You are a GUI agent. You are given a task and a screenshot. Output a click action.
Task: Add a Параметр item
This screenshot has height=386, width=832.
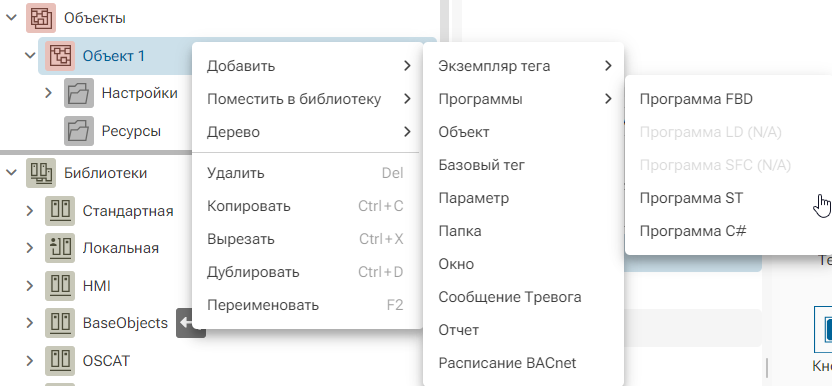pos(523,198)
